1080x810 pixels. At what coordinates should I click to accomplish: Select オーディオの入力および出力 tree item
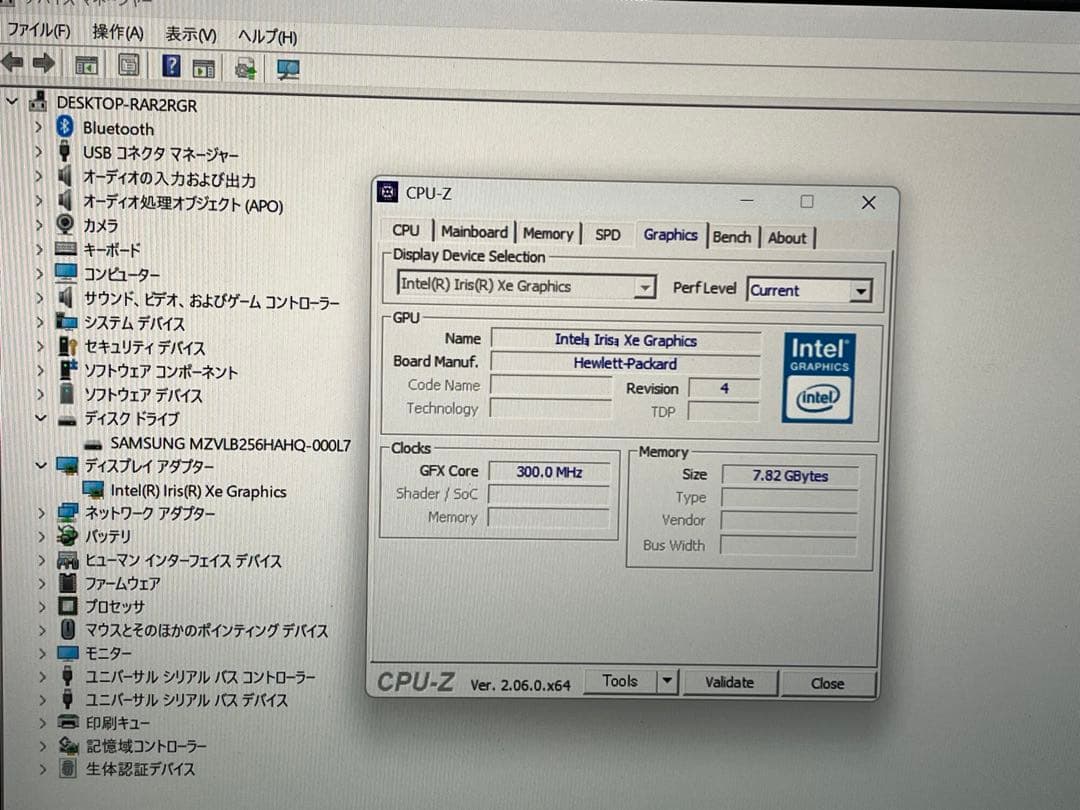(x=169, y=178)
